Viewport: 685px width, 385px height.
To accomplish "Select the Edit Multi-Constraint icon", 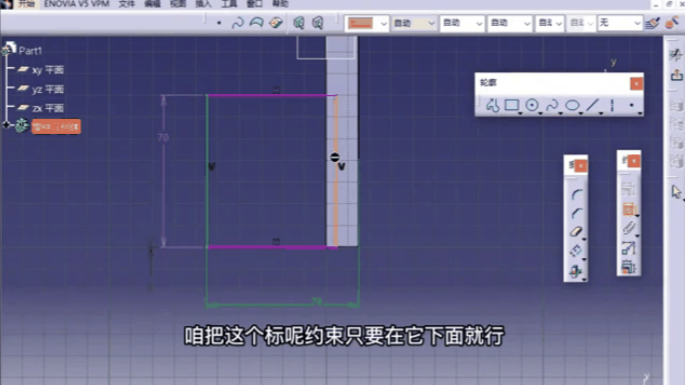I will pos(628,267).
